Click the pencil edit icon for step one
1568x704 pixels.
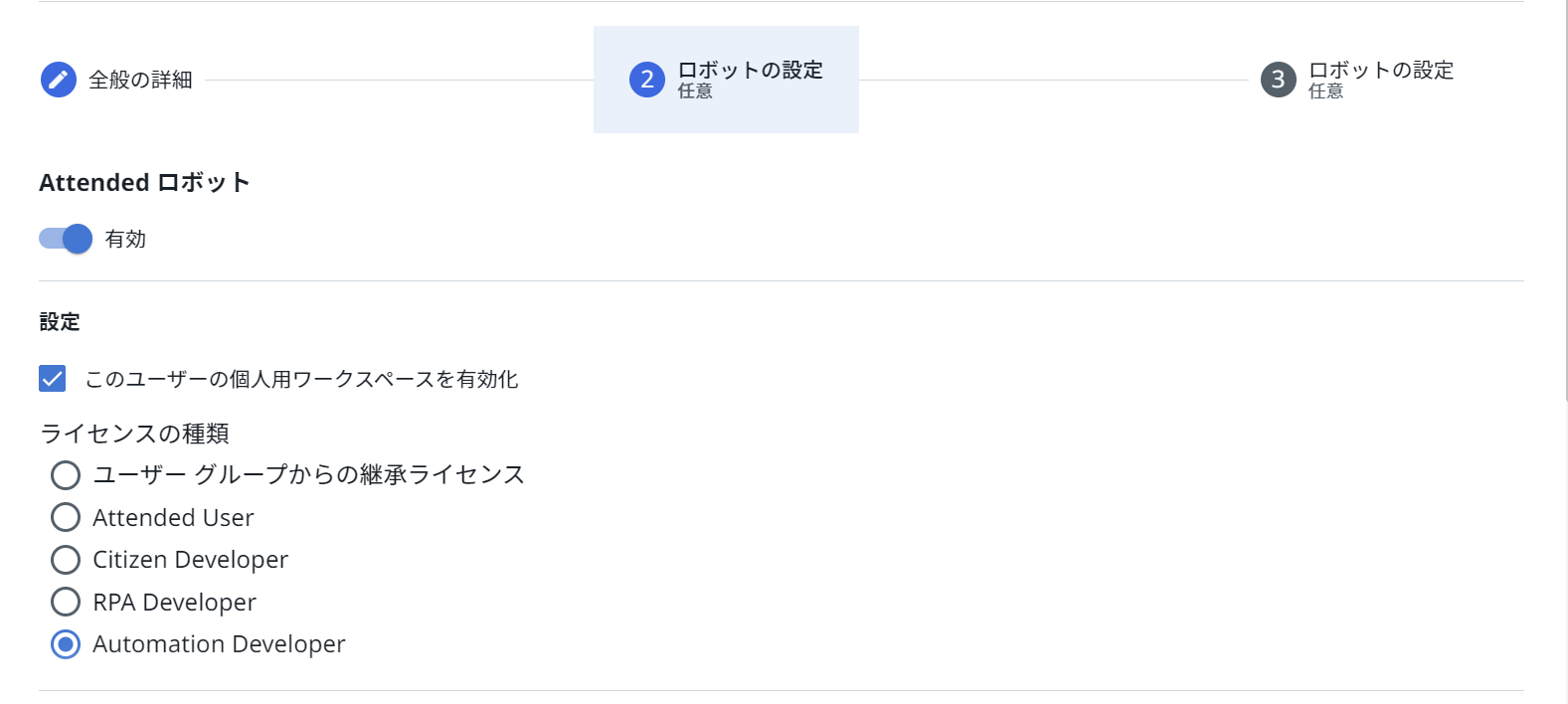[59, 80]
